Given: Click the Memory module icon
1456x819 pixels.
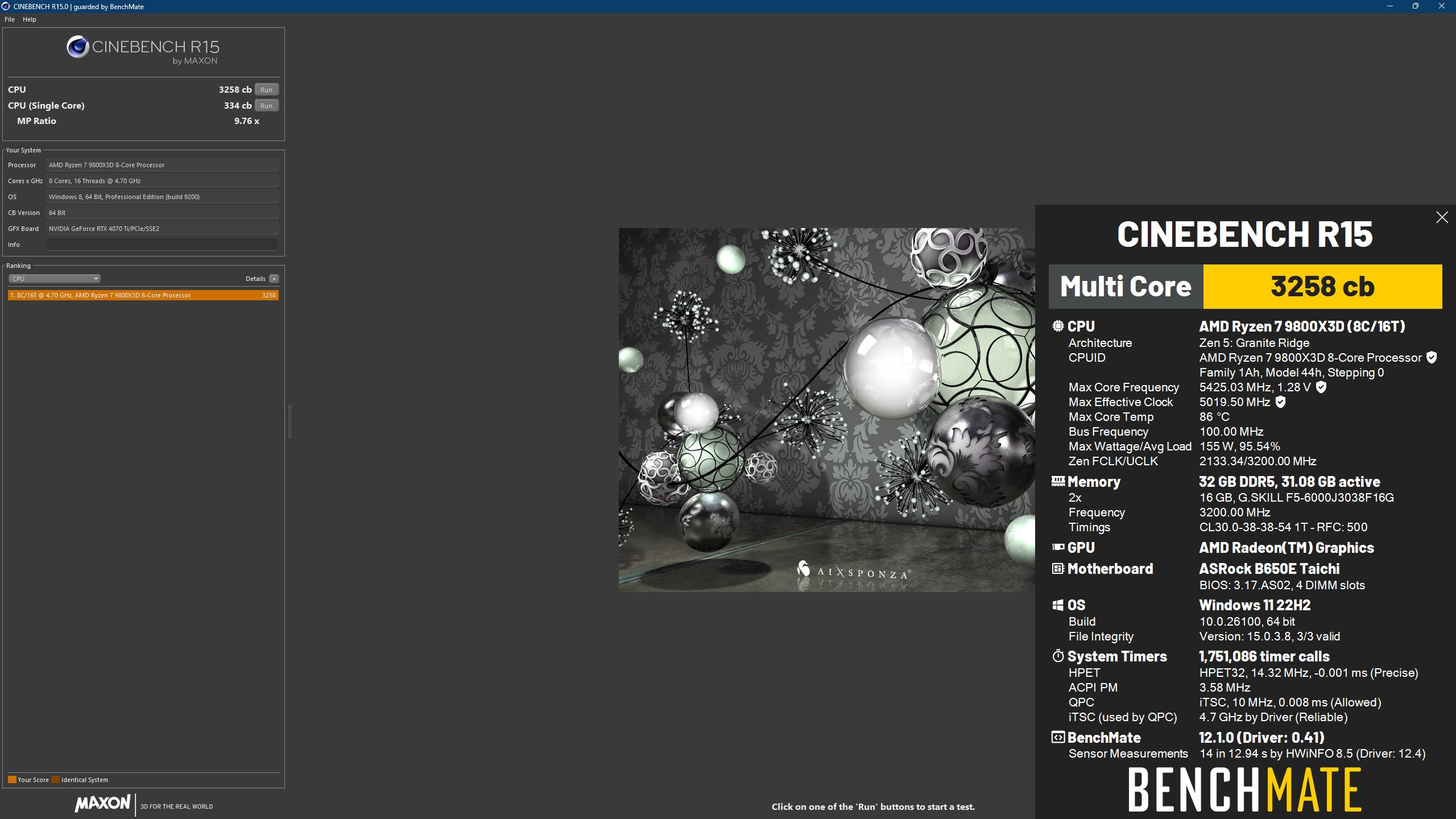Looking at the screenshot, I should [x=1058, y=481].
